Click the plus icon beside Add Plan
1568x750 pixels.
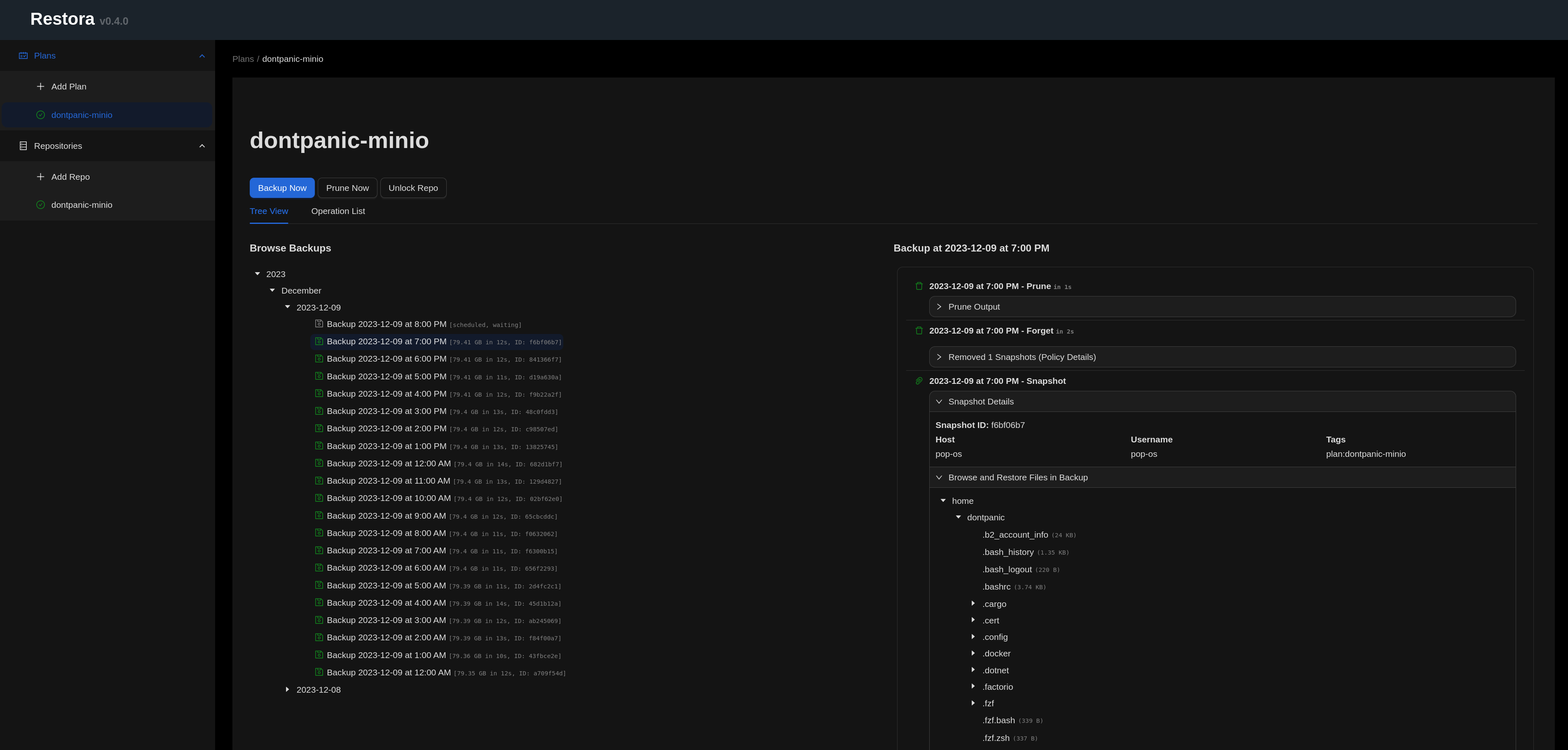coord(40,87)
